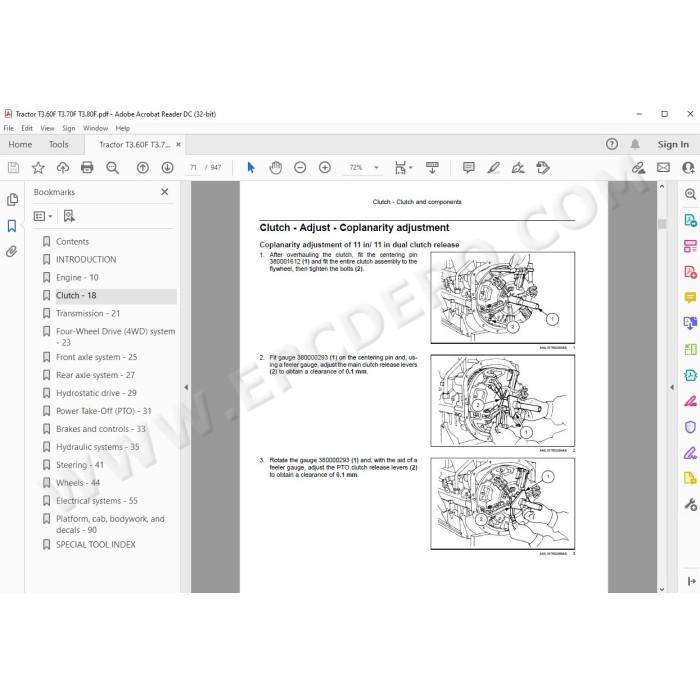Activate the Selection arrow tool
700x700 pixels.
[x=251, y=168]
